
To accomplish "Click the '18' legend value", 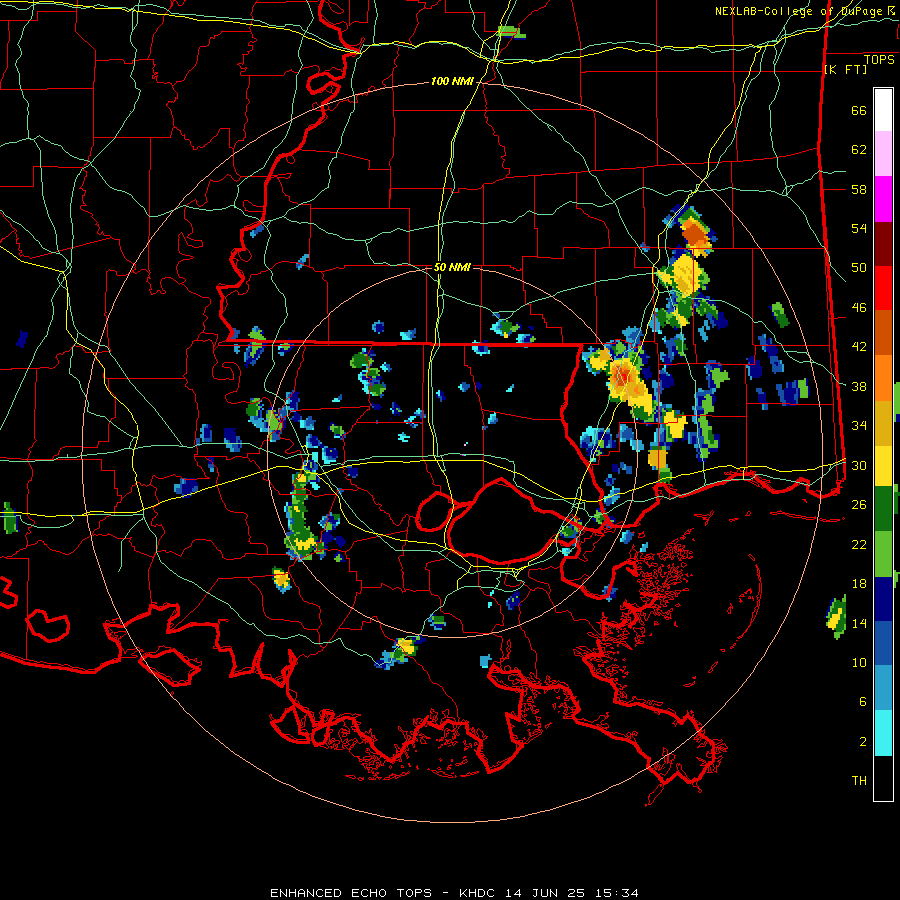I will click(859, 584).
